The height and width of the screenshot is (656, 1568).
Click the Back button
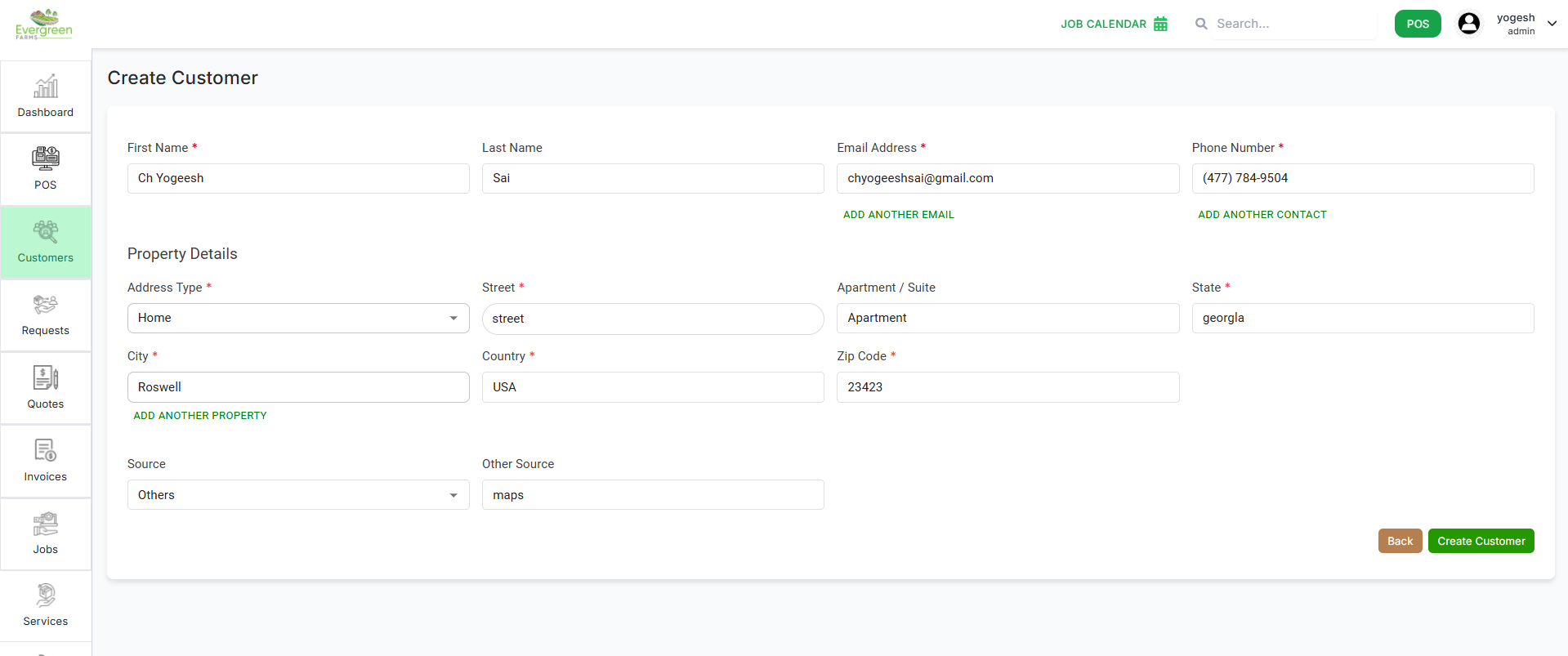1400,541
